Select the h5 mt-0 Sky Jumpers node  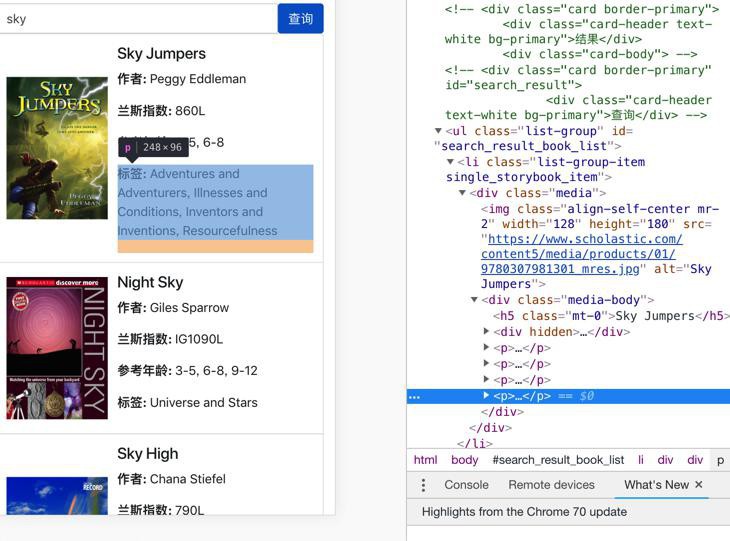tap(611, 316)
